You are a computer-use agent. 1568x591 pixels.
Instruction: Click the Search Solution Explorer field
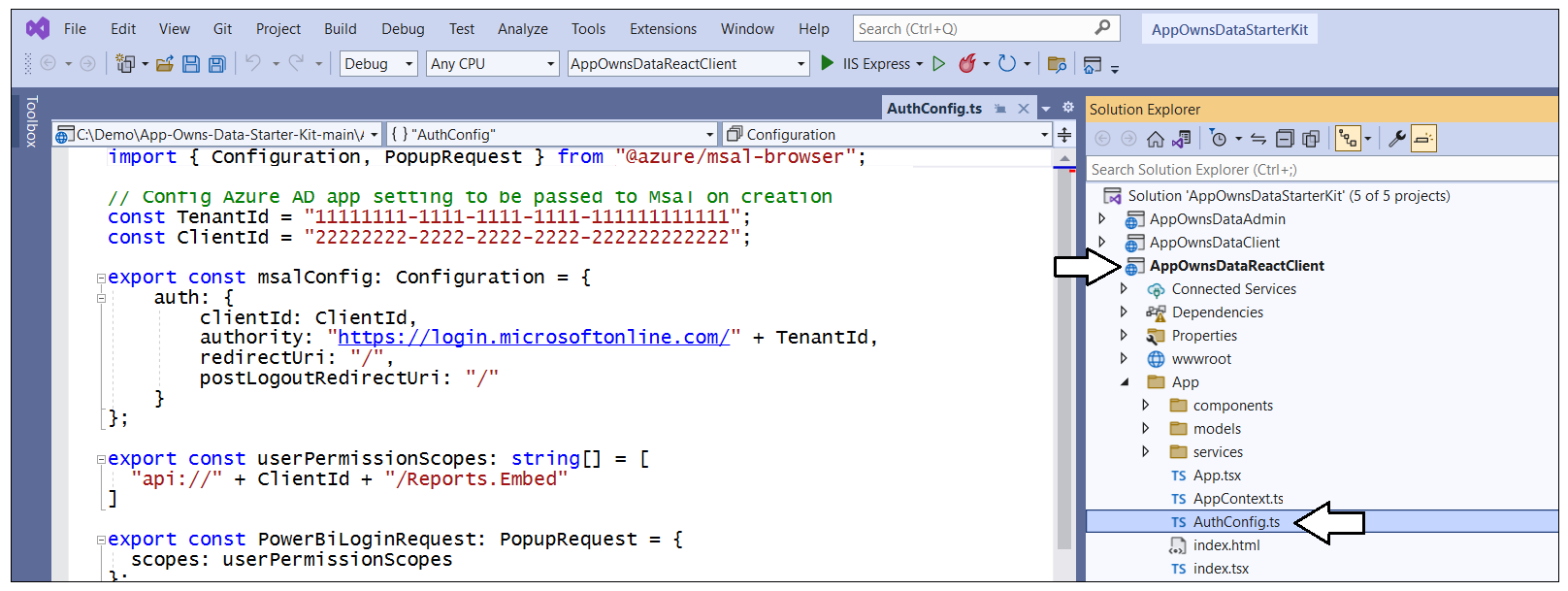click(1322, 170)
